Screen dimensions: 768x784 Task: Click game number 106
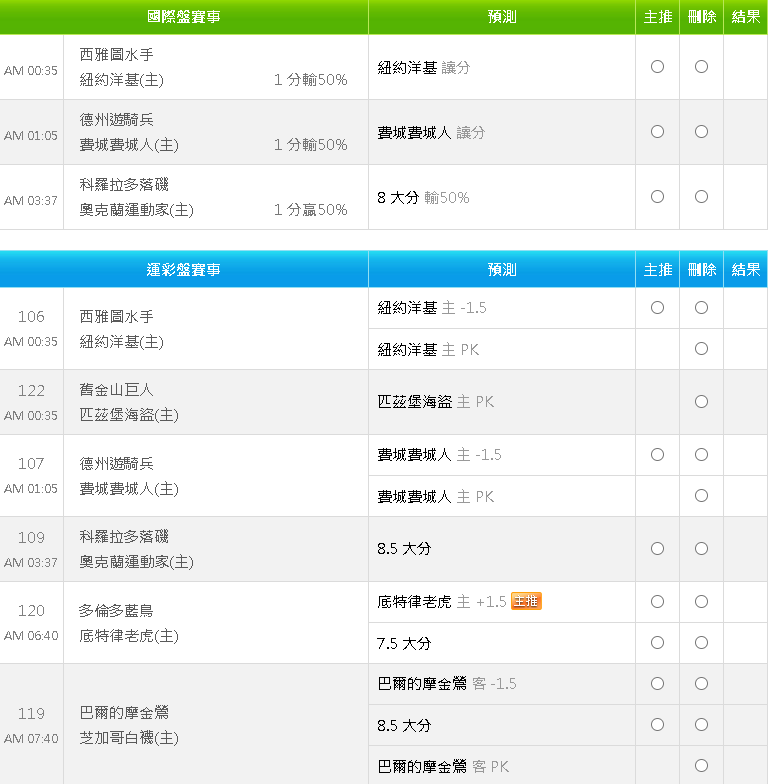(x=31, y=316)
